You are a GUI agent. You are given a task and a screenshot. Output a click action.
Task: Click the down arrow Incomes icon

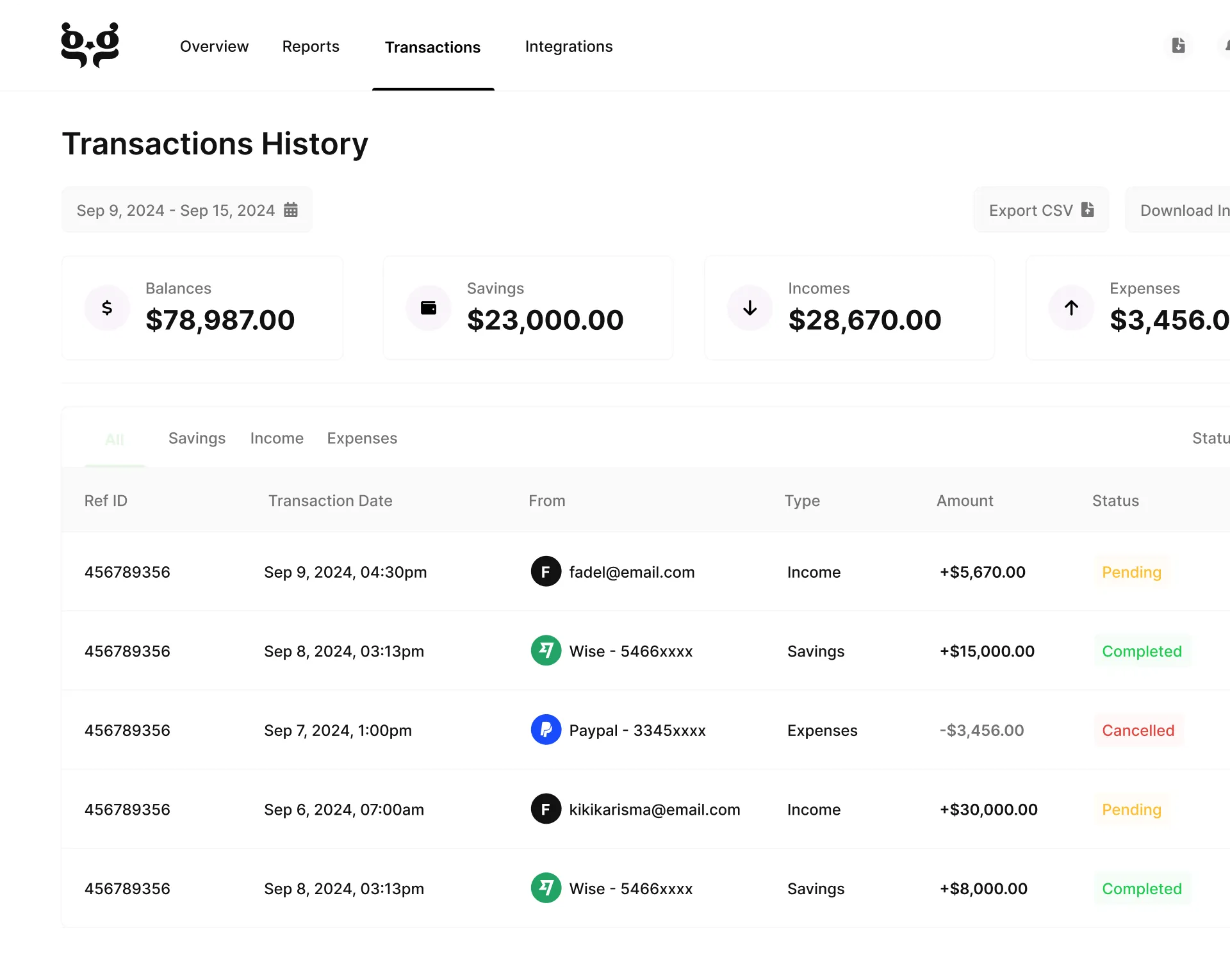[750, 308]
